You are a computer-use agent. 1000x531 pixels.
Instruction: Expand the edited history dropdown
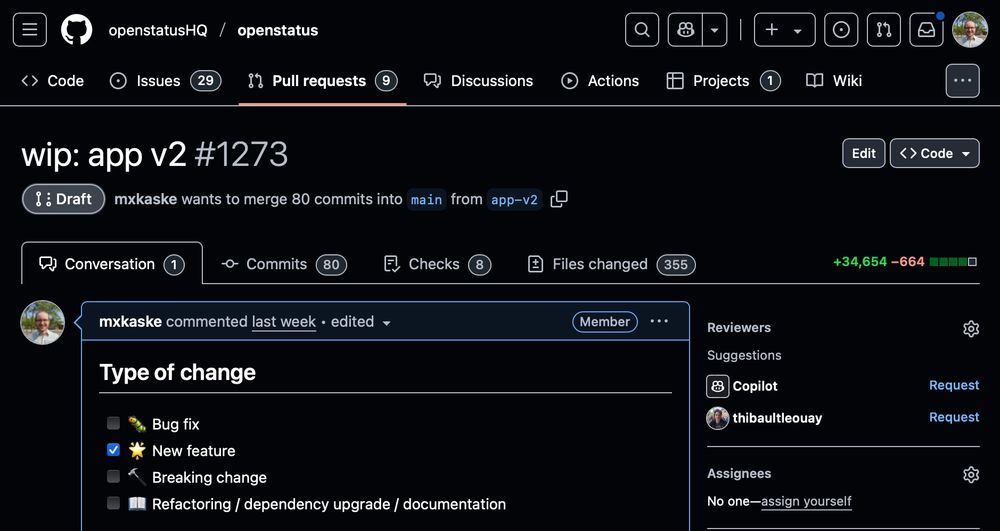point(360,321)
